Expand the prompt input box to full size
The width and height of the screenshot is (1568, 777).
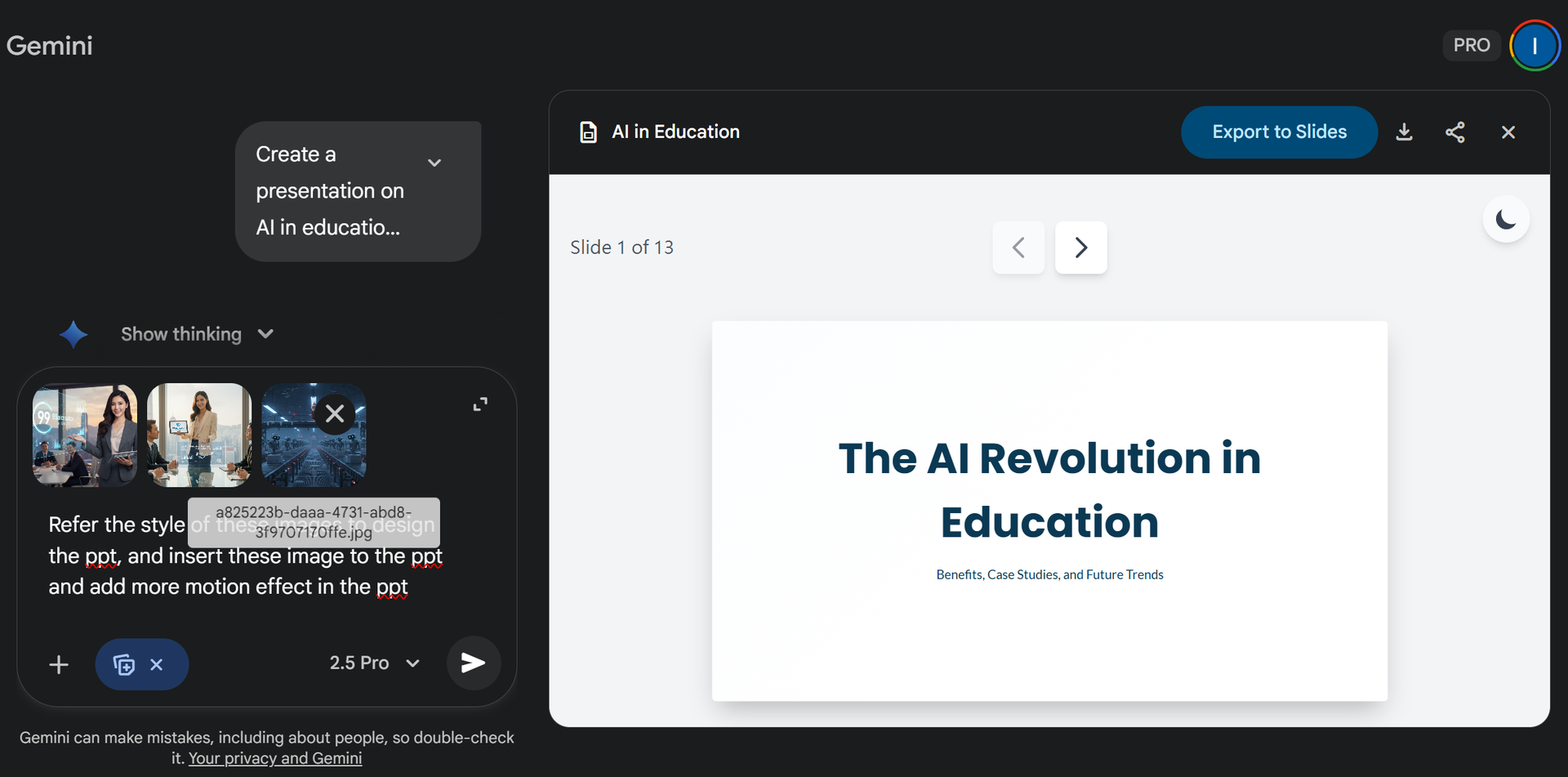(x=480, y=404)
